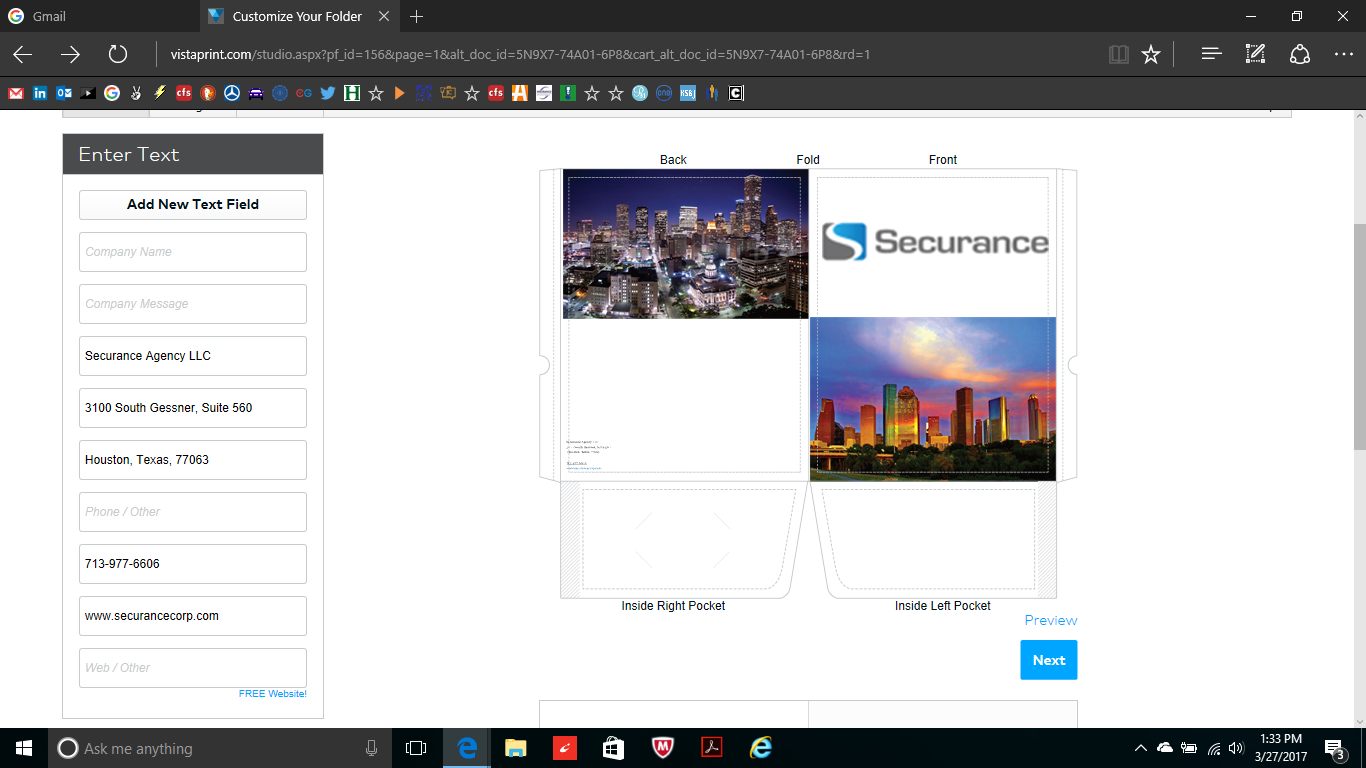
Task: Select the Securance logo on front cover
Action: click(x=934, y=242)
